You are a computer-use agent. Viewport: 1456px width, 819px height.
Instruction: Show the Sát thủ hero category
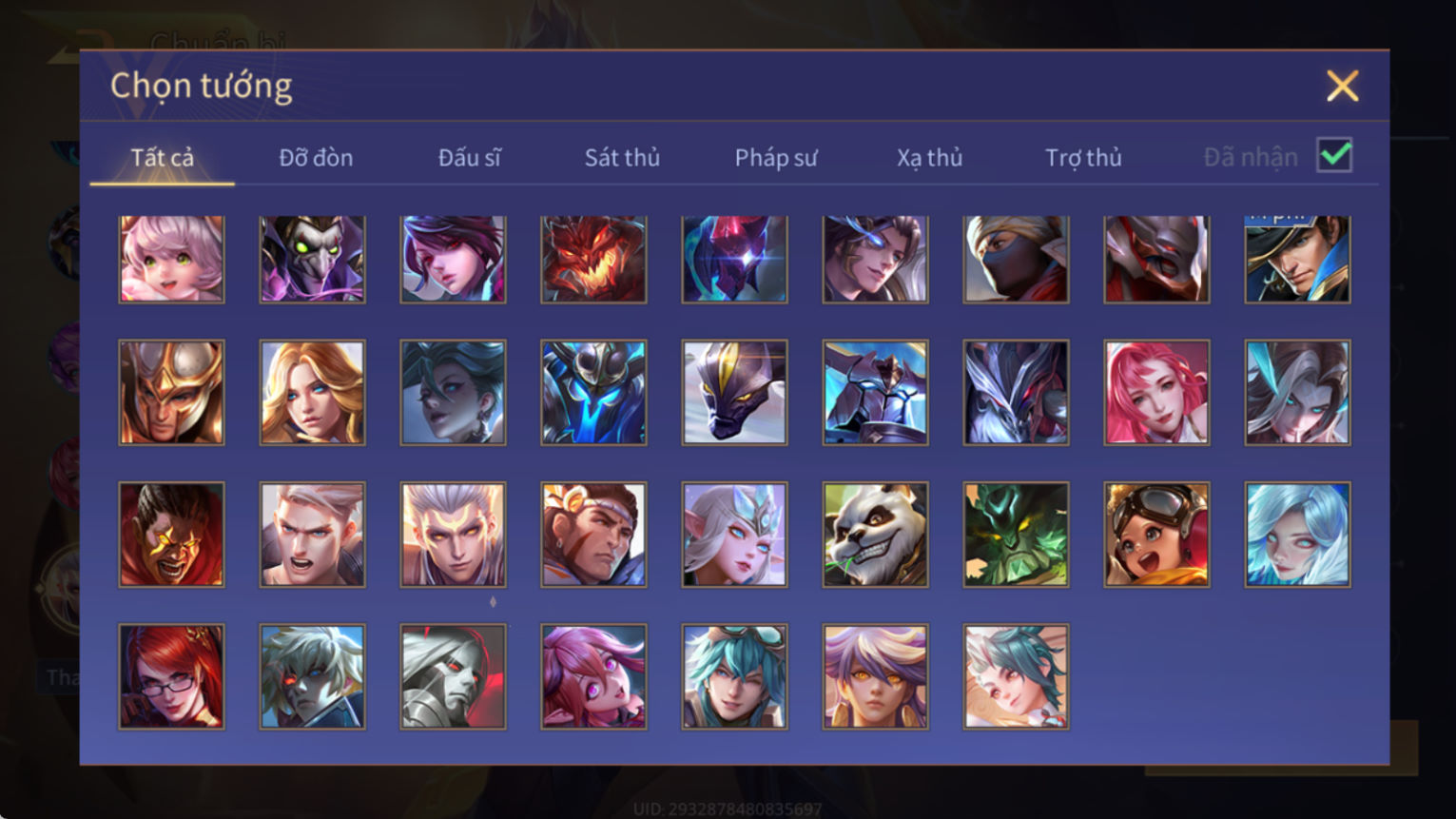tap(622, 158)
